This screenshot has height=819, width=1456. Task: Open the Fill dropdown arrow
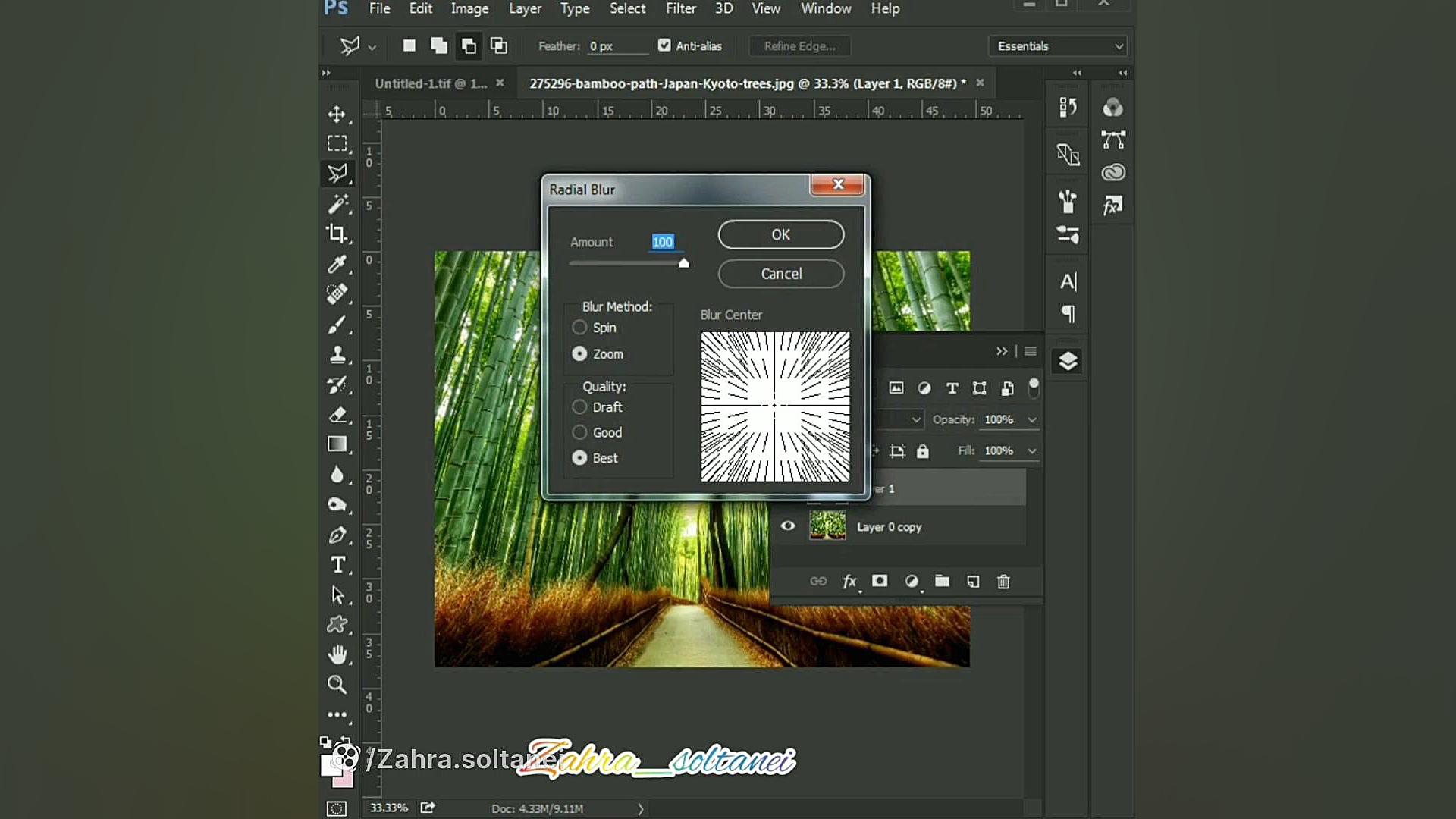click(x=1032, y=450)
